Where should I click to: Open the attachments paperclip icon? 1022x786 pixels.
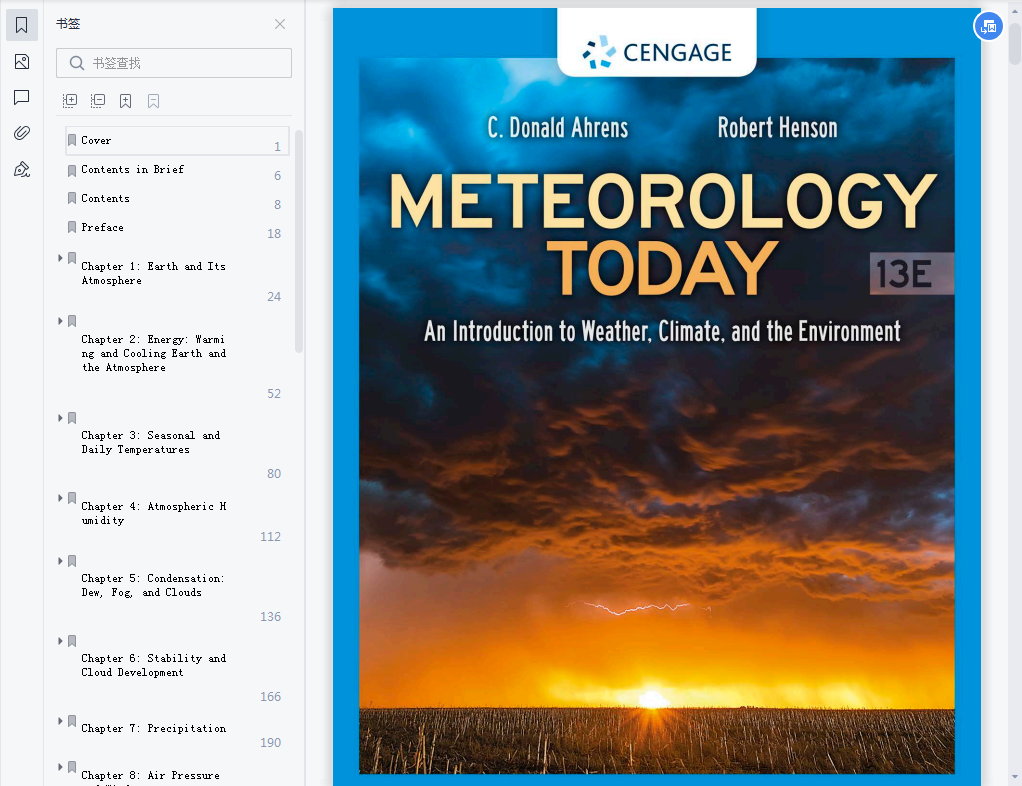click(x=22, y=133)
